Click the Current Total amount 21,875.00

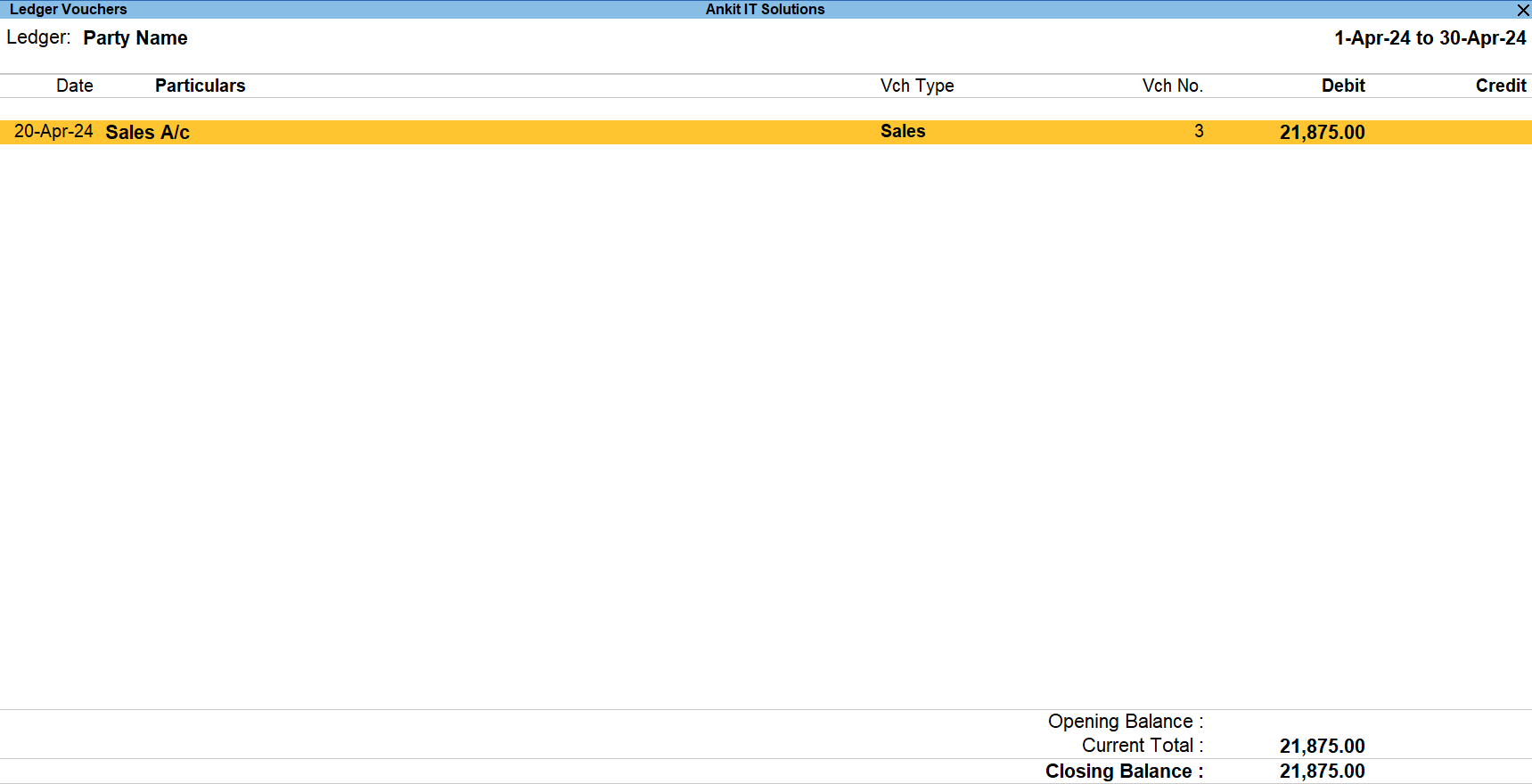[x=1323, y=747]
